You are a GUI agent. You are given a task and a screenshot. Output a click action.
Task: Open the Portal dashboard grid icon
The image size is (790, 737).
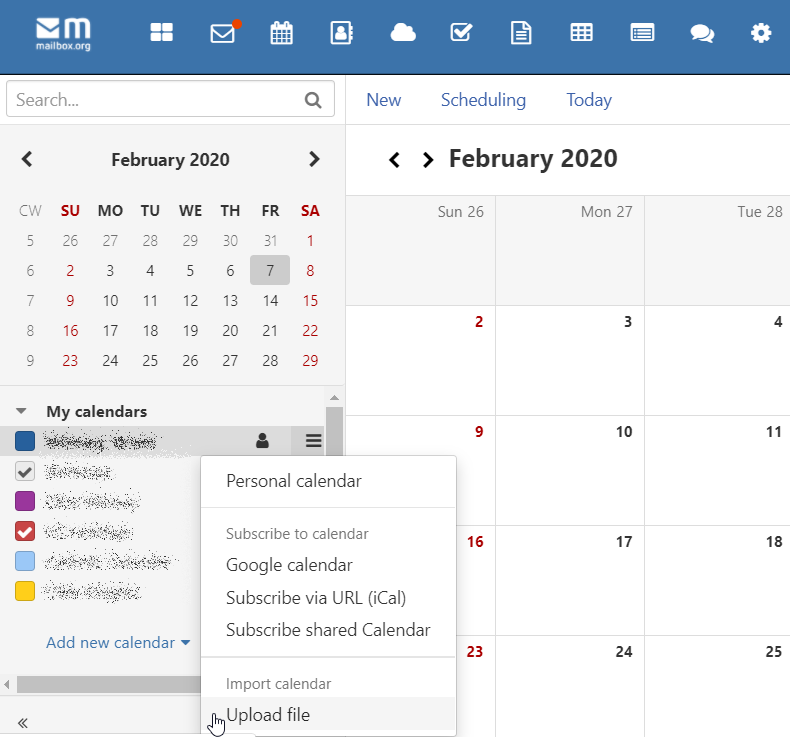coord(162,33)
